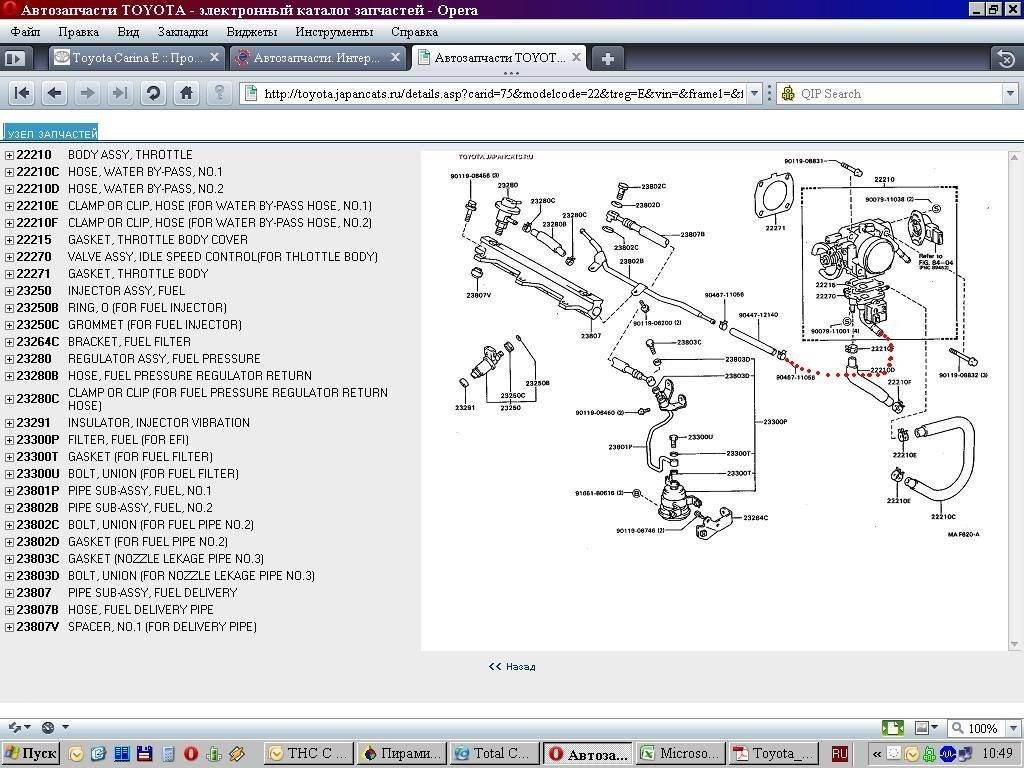
Task: Open the Инструменты menu
Action: [x=334, y=32]
